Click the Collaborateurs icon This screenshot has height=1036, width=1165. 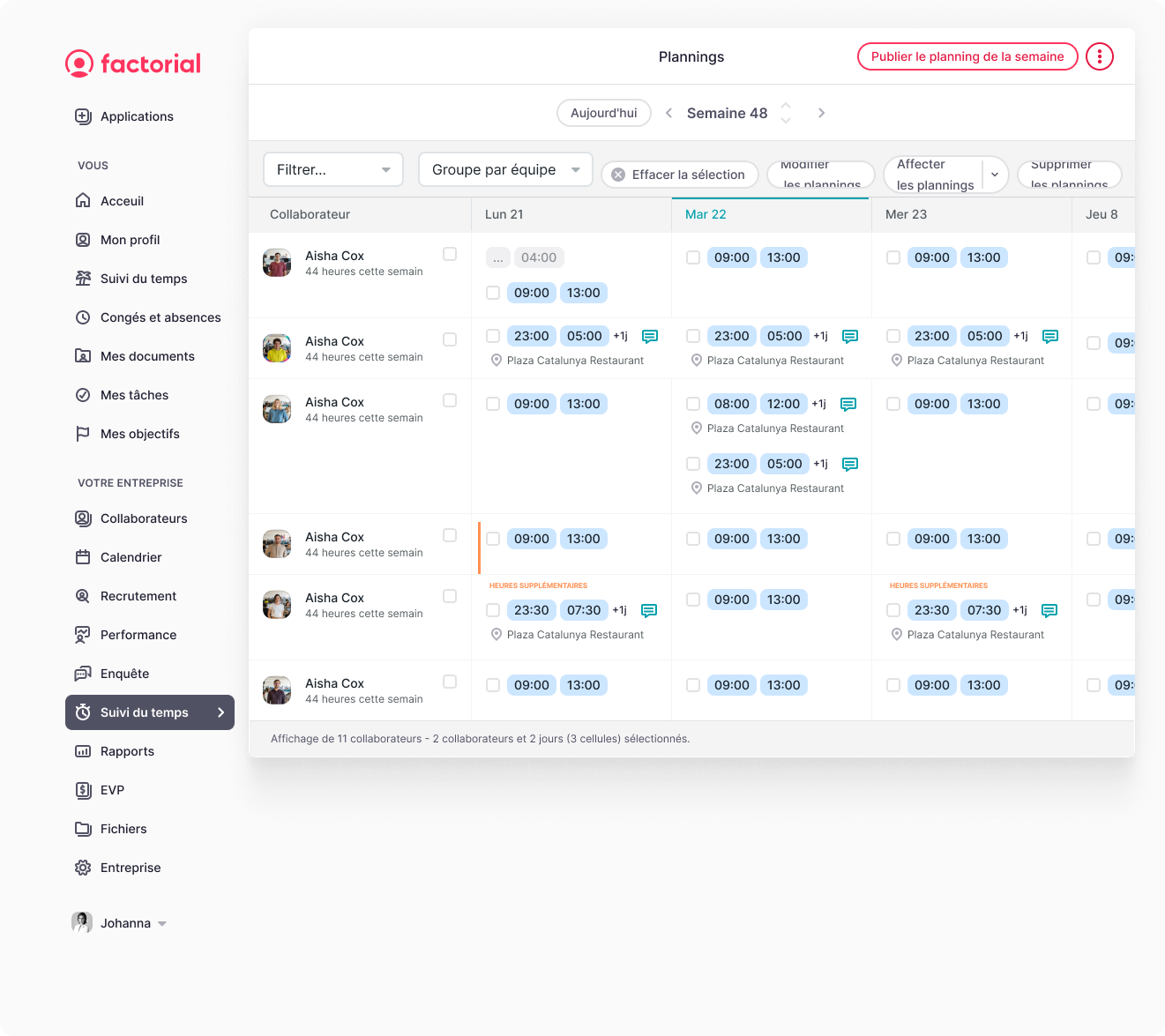tap(83, 518)
